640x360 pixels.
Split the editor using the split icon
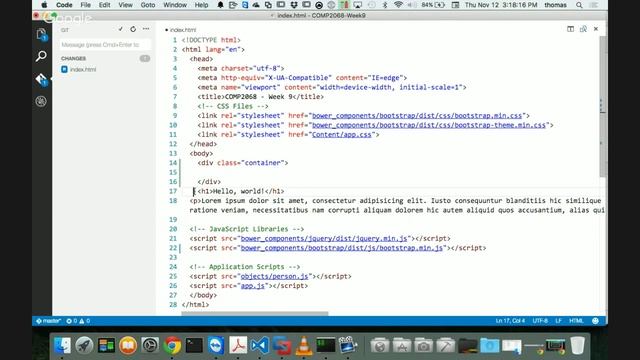[x=570, y=29]
